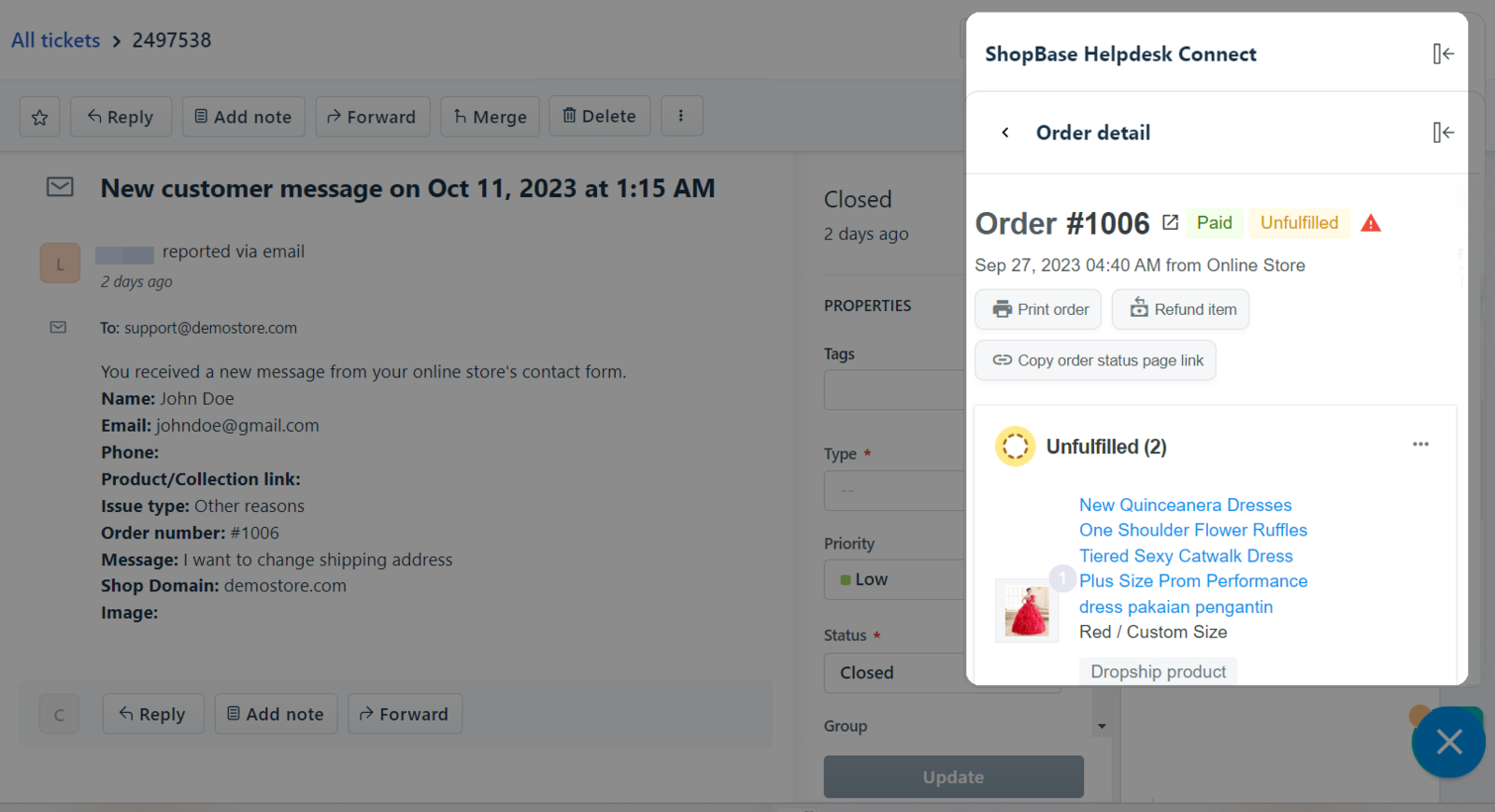Click the envelope icon beside ticket title

point(60,187)
